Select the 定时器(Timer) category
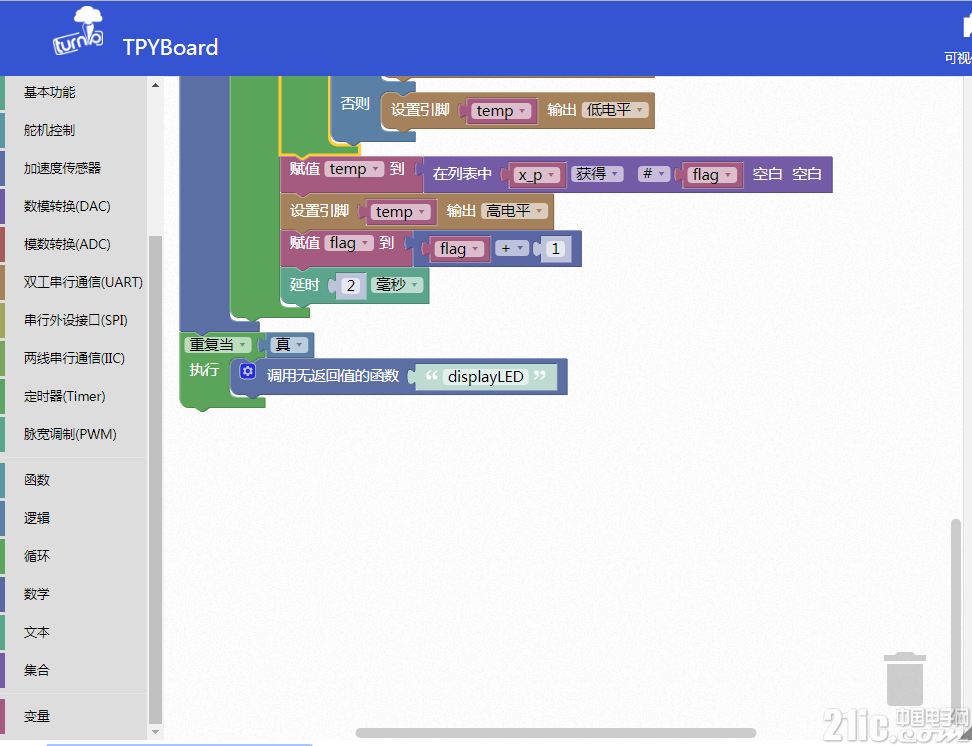Image resolution: width=972 pixels, height=746 pixels. pyautogui.click(x=64, y=396)
